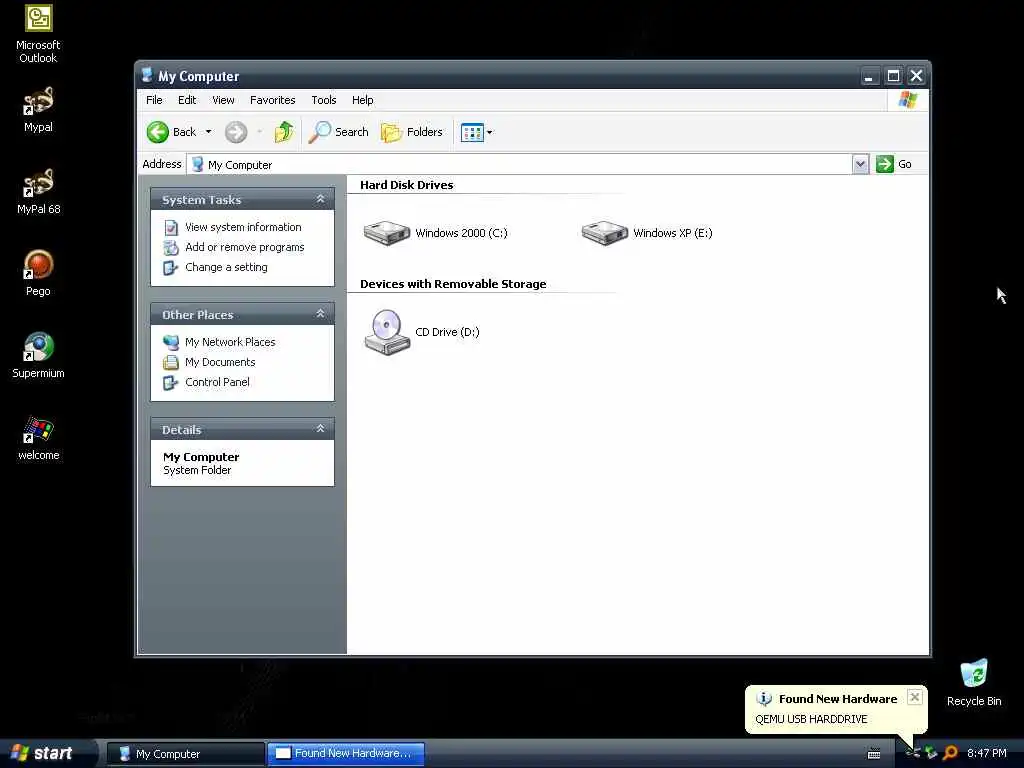The width and height of the screenshot is (1024, 768).
Task: Expand the Address bar dropdown
Action: click(x=860, y=164)
